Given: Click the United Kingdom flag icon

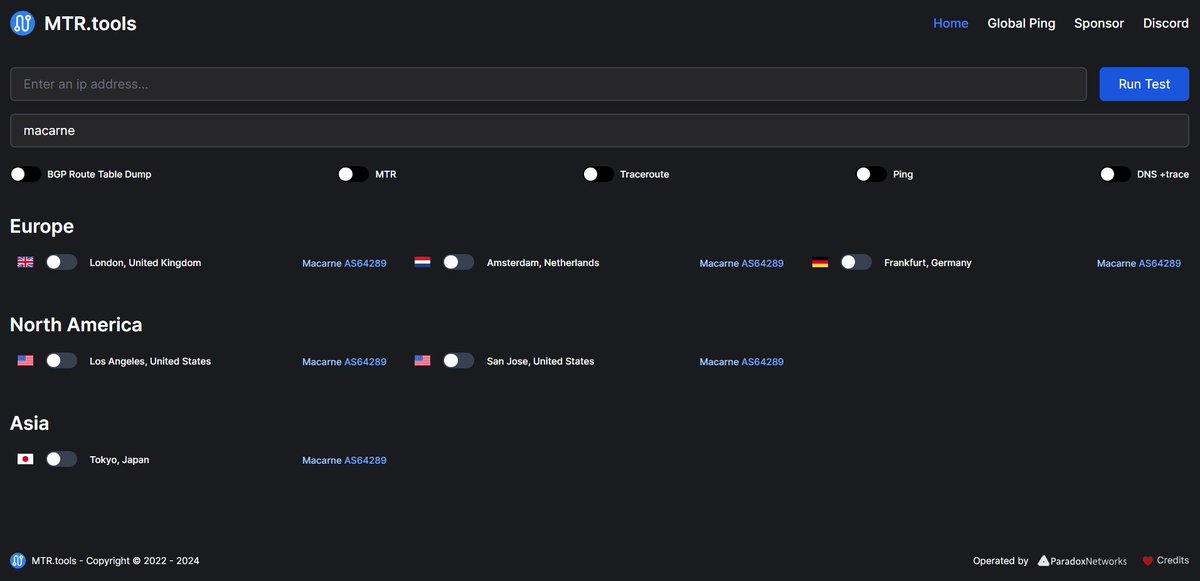Looking at the screenshot, I should click(x=25, y=262).
